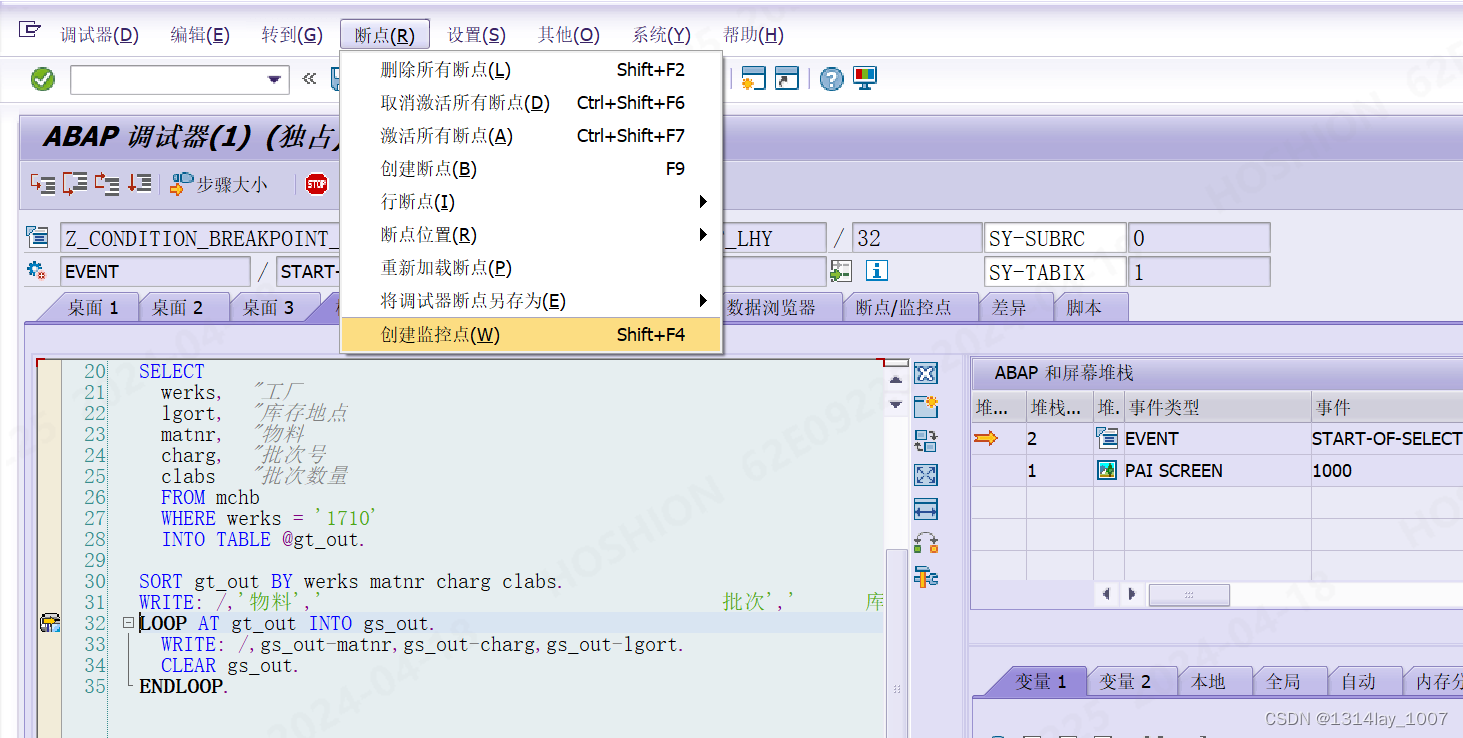Click the blue info icon in header
The width and height of the screenshot is (1463, 738).
pos(877,271)
